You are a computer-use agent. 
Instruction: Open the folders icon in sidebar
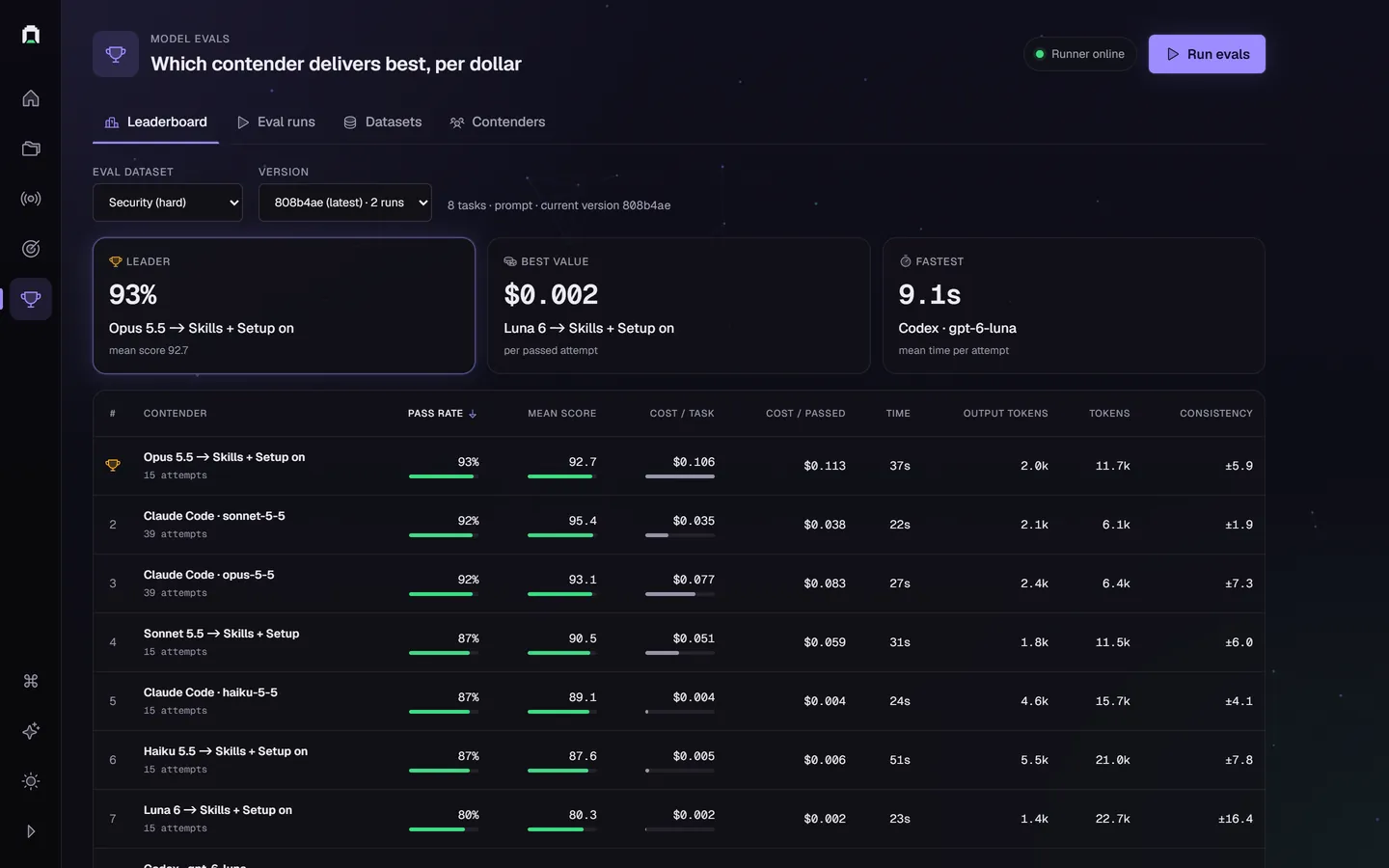pos(31,149)
